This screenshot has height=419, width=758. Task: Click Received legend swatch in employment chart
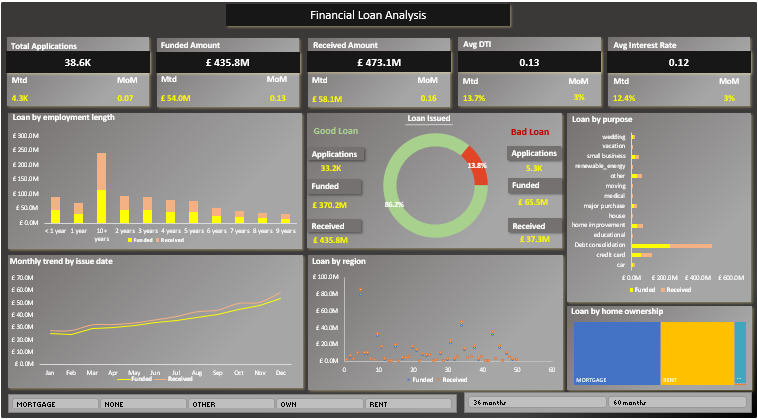click(157, 240)
